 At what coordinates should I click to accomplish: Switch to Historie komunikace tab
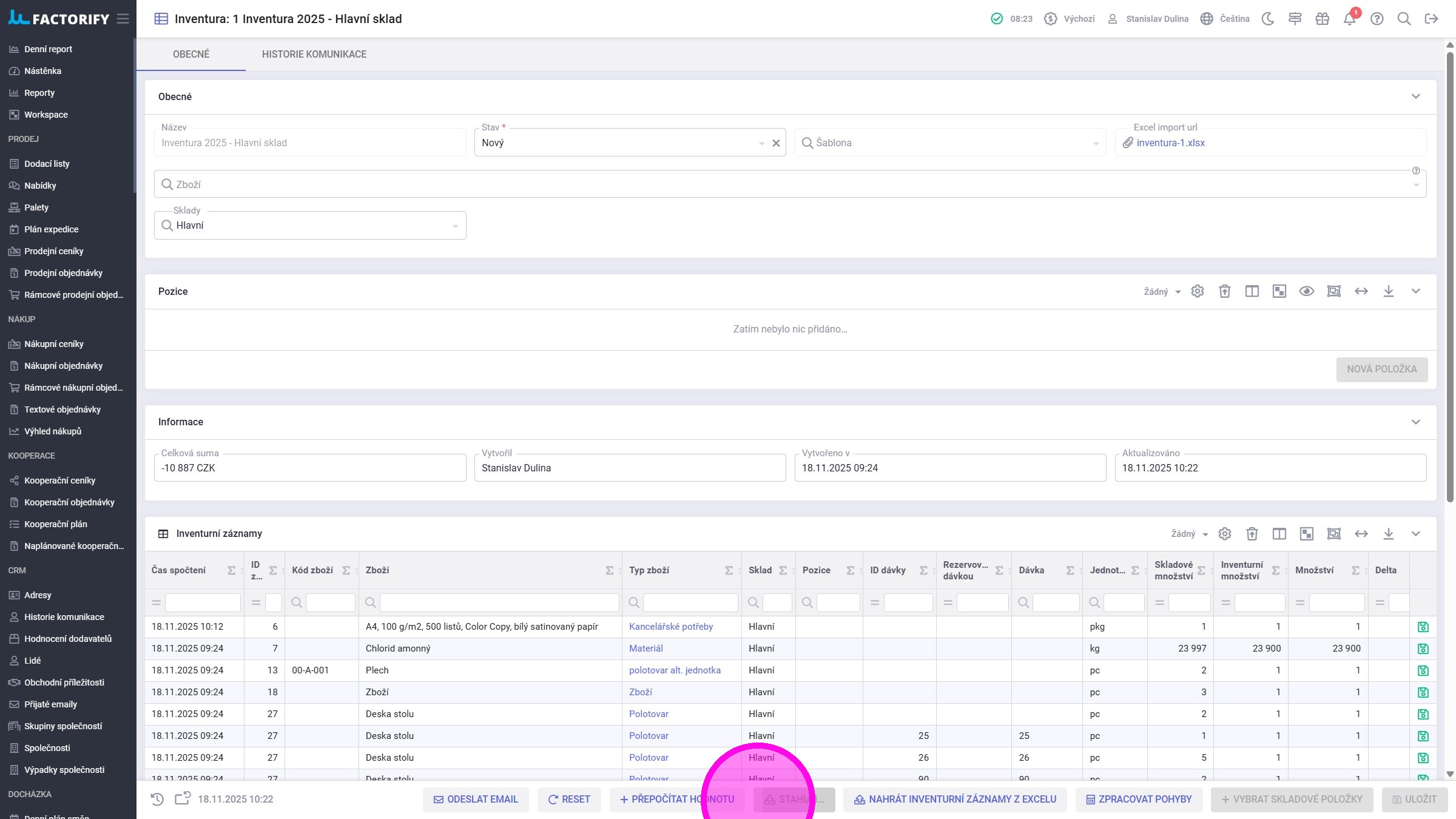tap(314, 54)
